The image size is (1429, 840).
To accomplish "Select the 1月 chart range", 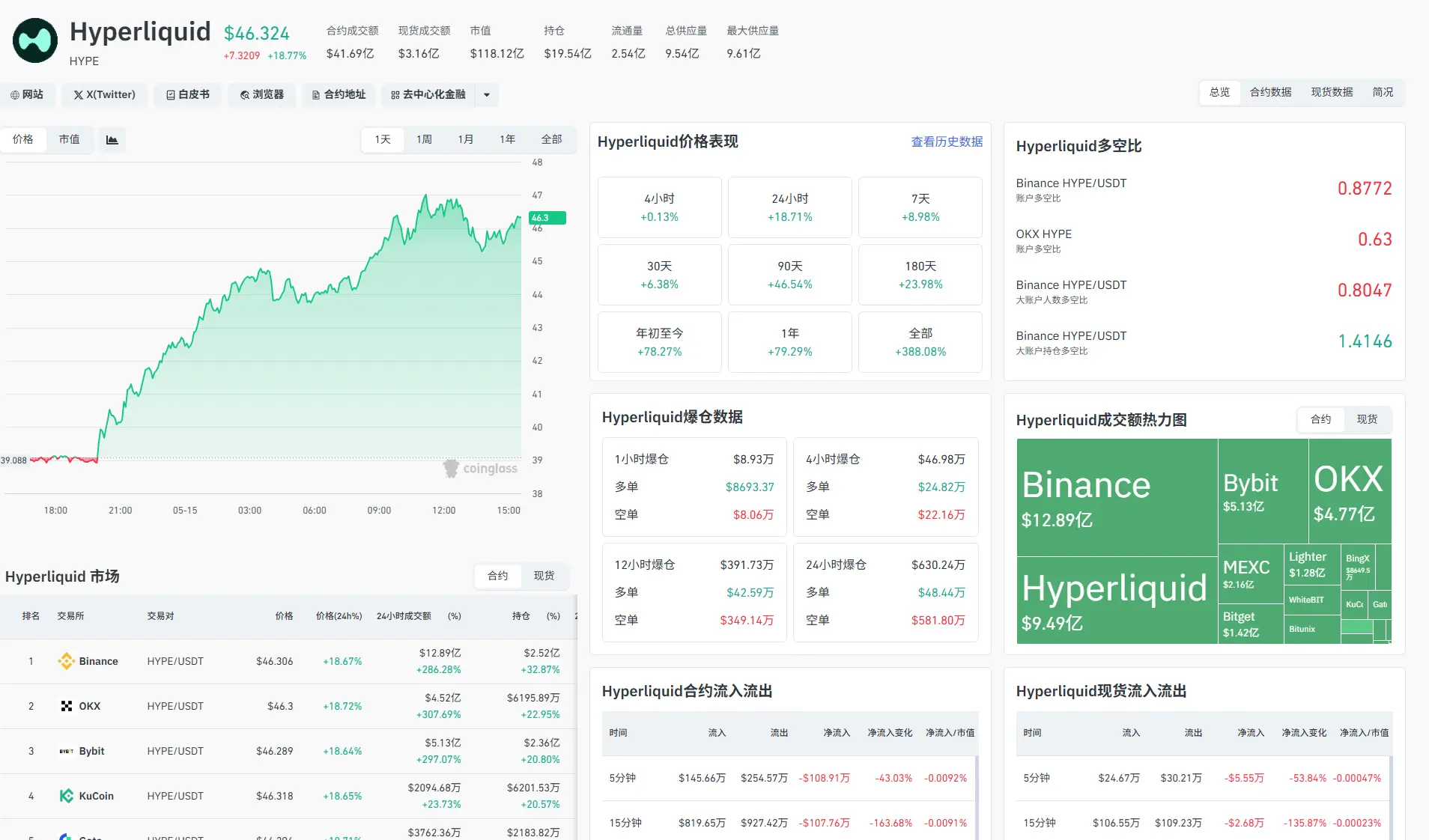I will (x=466, y=140).
